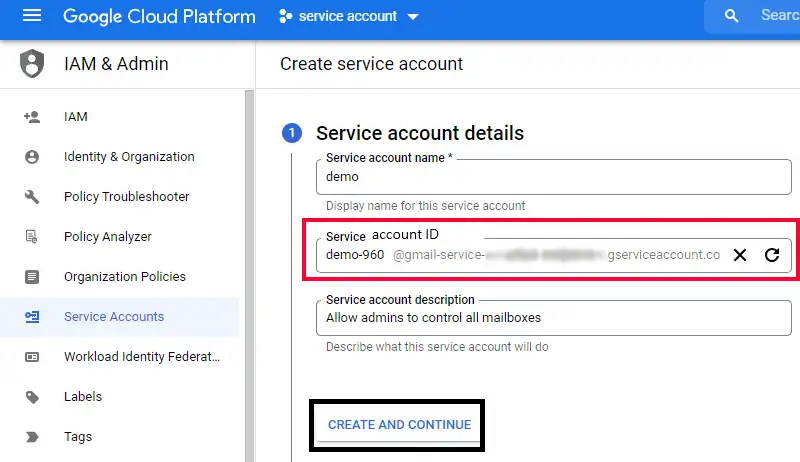Image resolution: width=800 pixels, height=462 pixels.
Task: Click the search magnifier icon
Action: [731, 16]
